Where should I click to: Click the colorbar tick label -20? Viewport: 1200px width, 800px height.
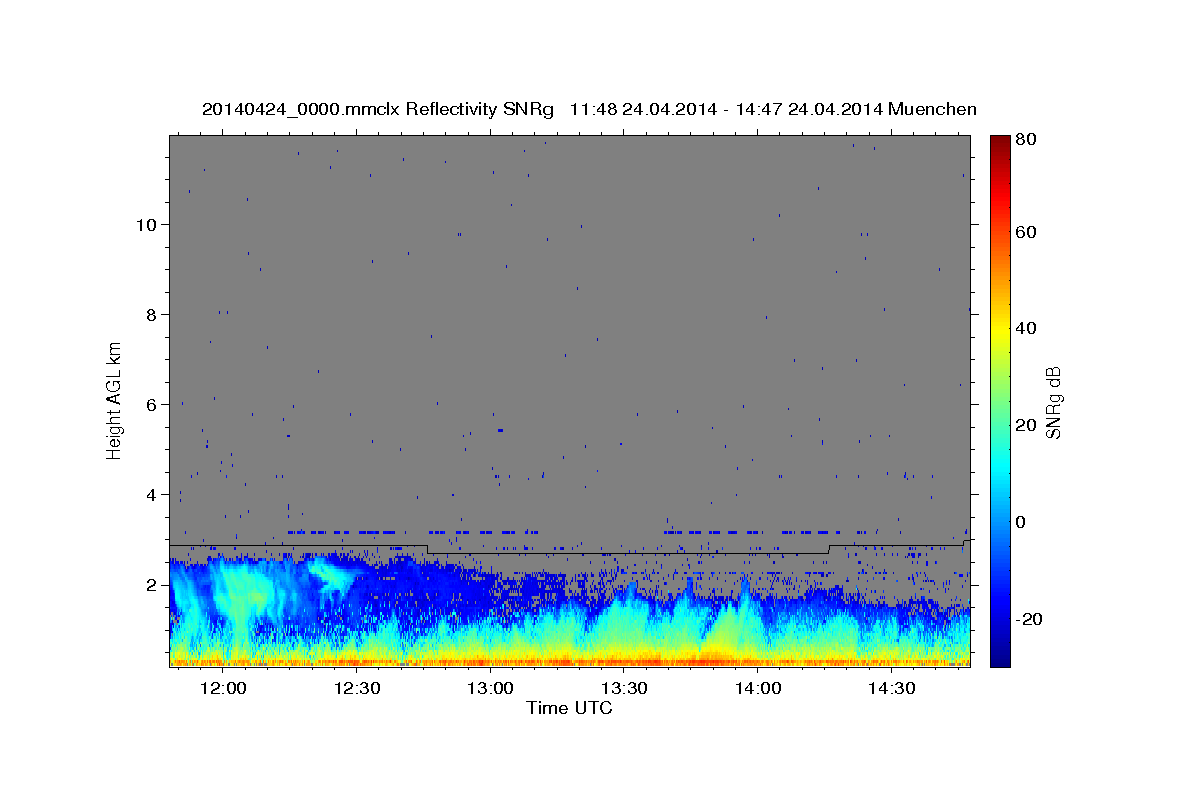click(x=1030, y=619)
